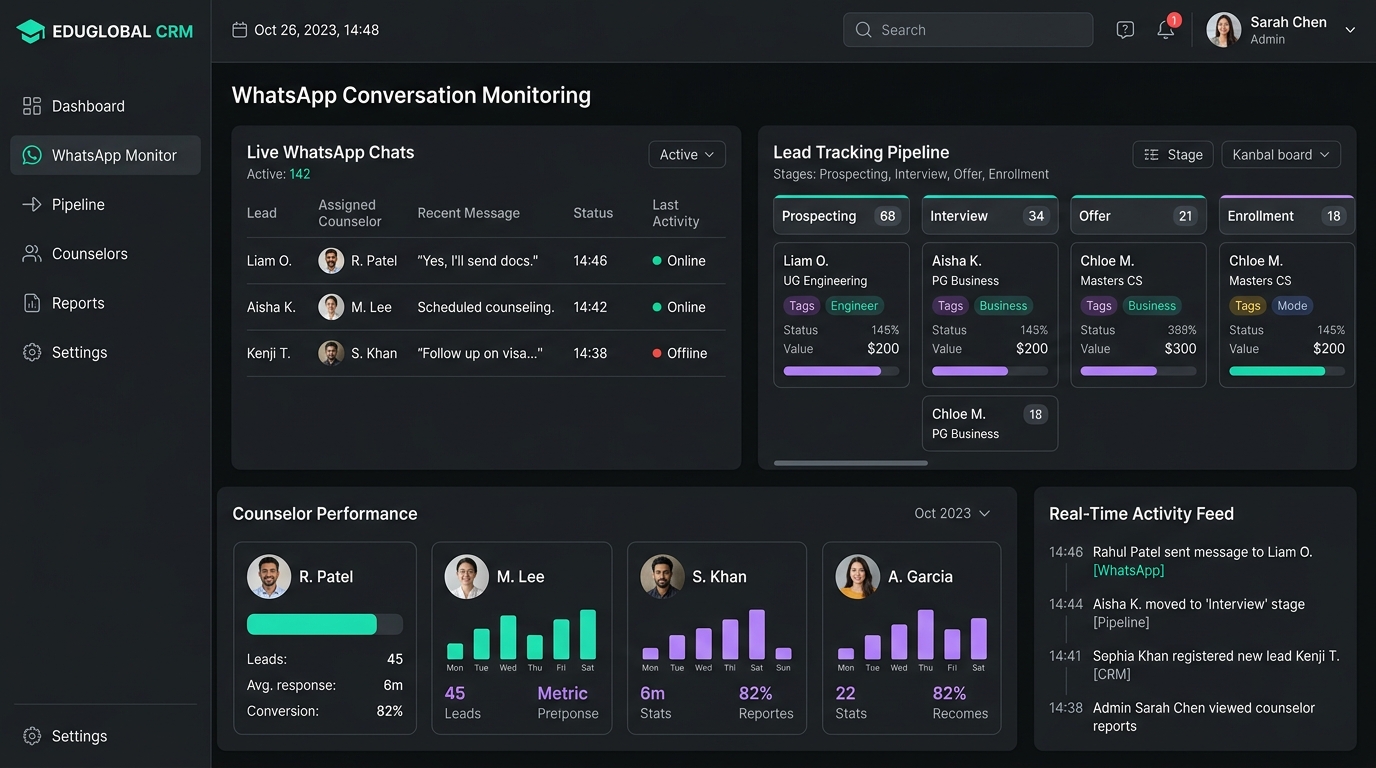
Task: Click the Thu bar in A. Garcia's chart
Action: pyautogui.click(x=926, y=634)
